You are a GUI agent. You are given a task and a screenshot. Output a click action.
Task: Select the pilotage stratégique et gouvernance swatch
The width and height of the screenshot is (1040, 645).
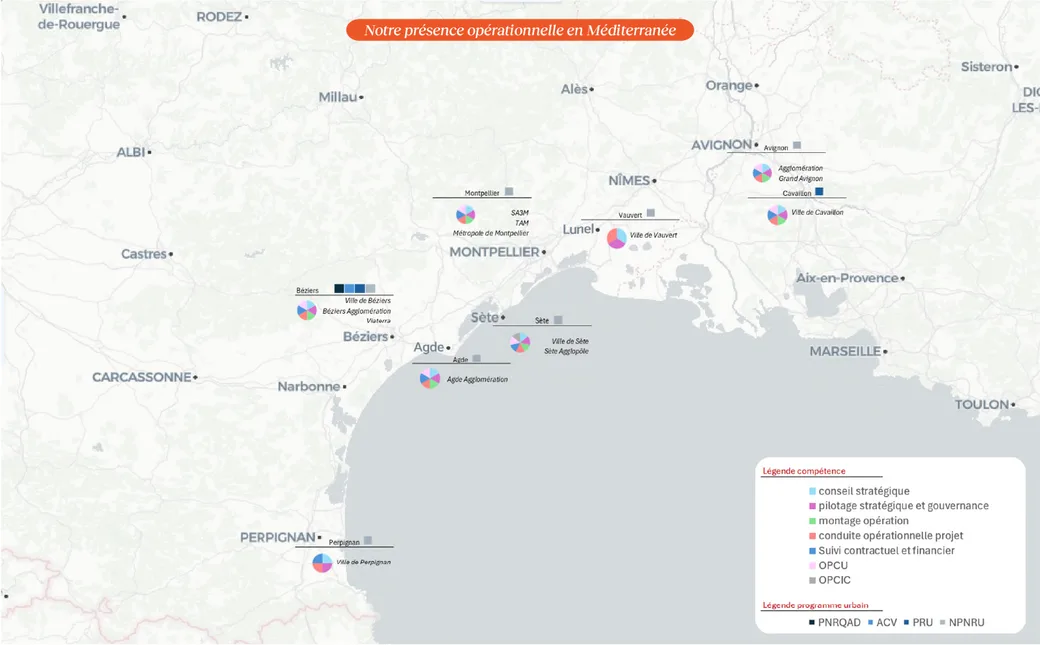pyautogui.click(x=812, y=506)
